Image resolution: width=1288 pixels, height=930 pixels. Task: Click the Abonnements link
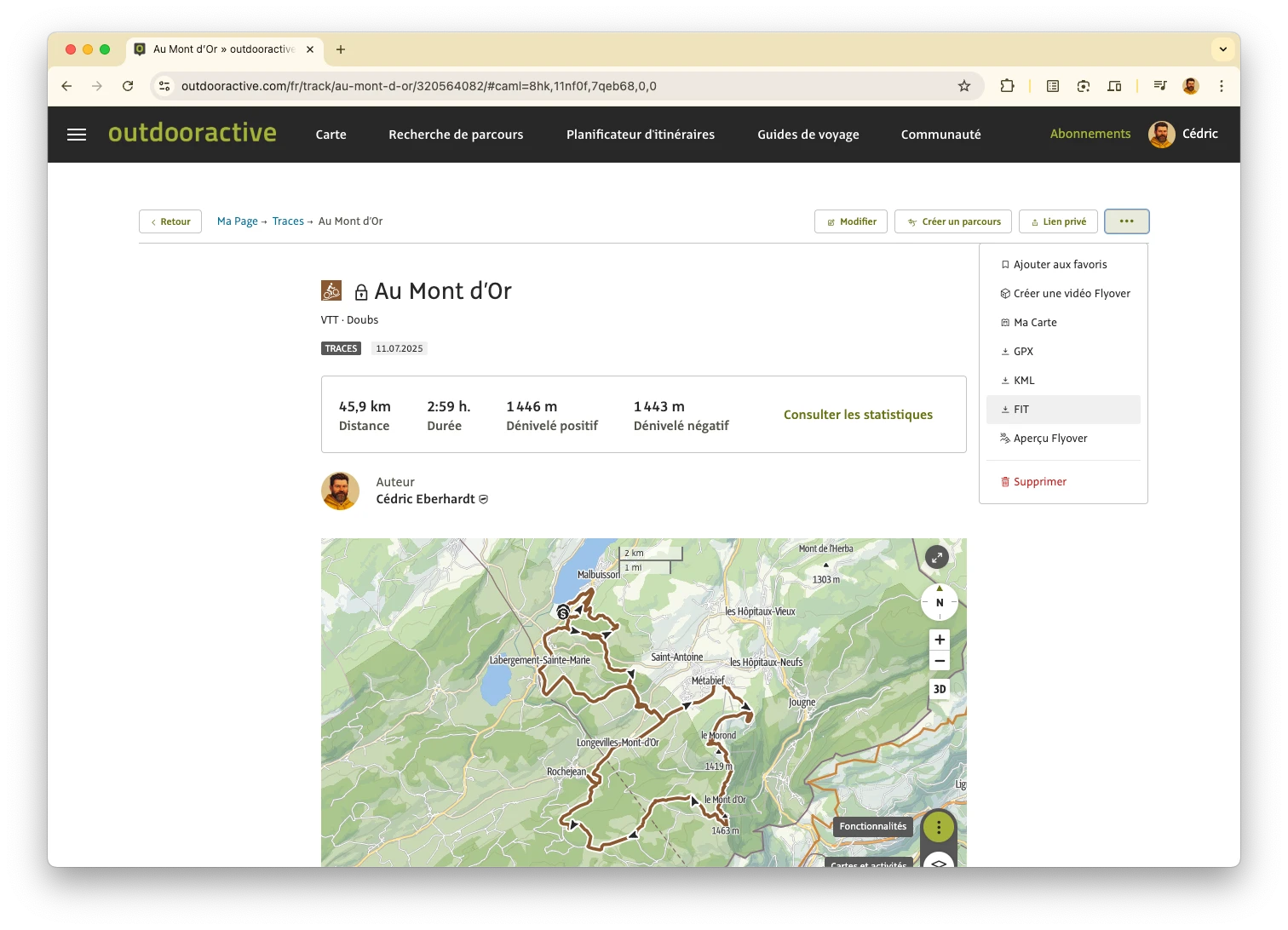click(x=1090, y=134)
